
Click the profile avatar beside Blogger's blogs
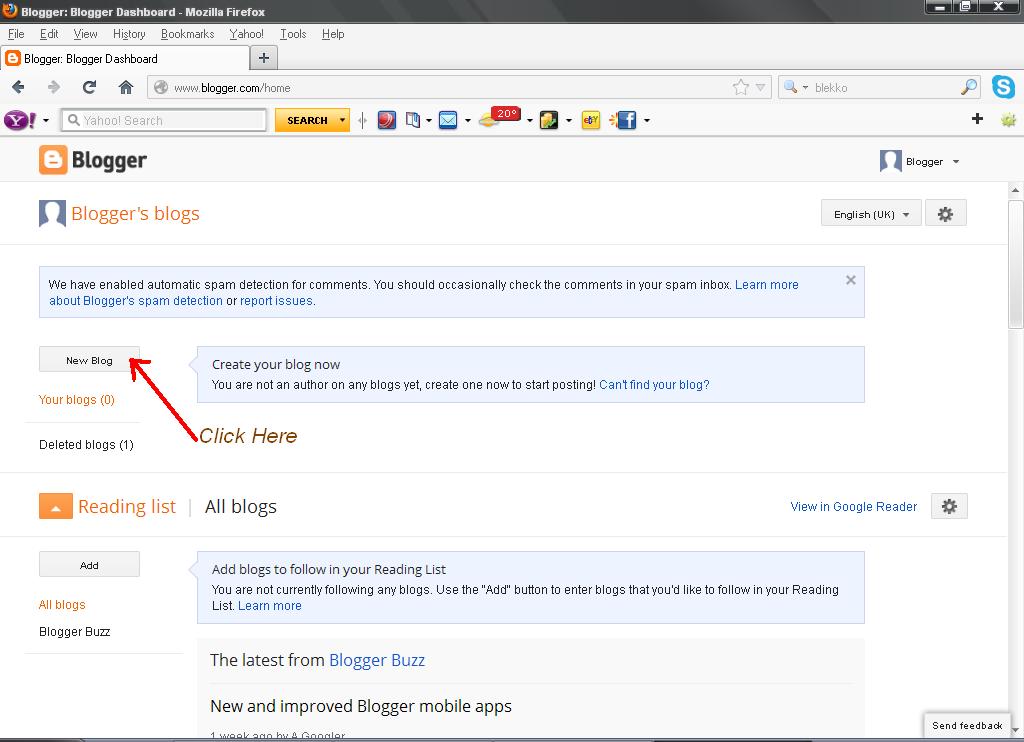click(x=52, y=214)
